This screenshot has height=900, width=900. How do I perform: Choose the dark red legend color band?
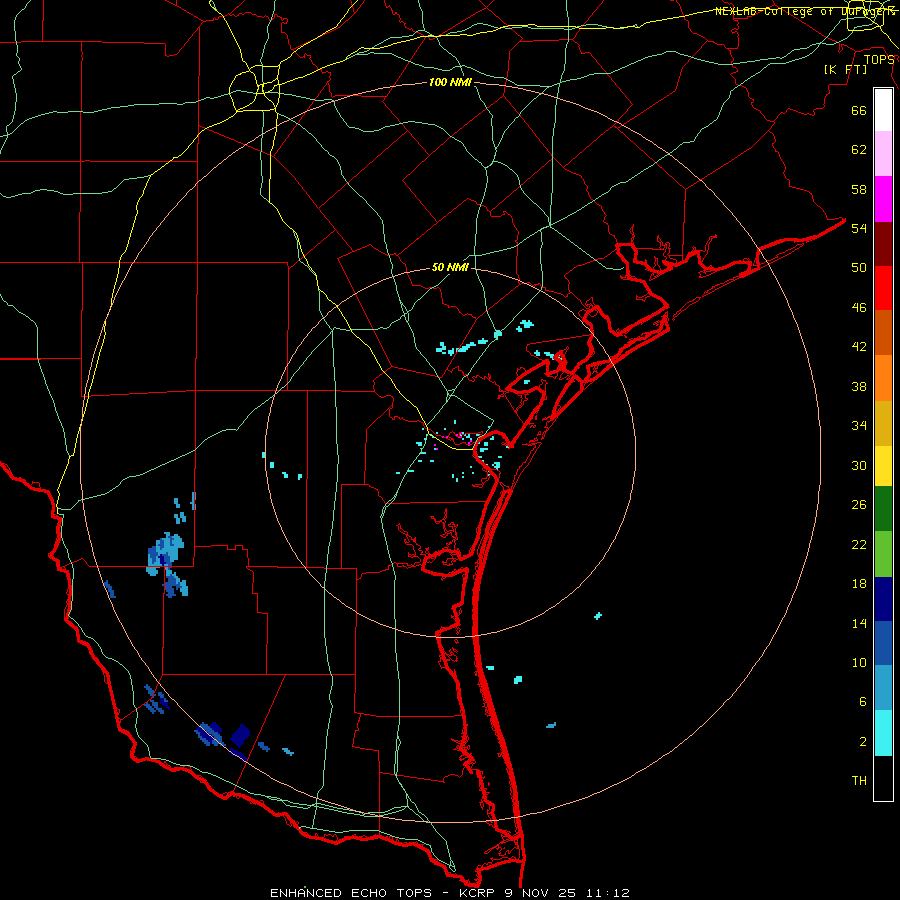883,243
